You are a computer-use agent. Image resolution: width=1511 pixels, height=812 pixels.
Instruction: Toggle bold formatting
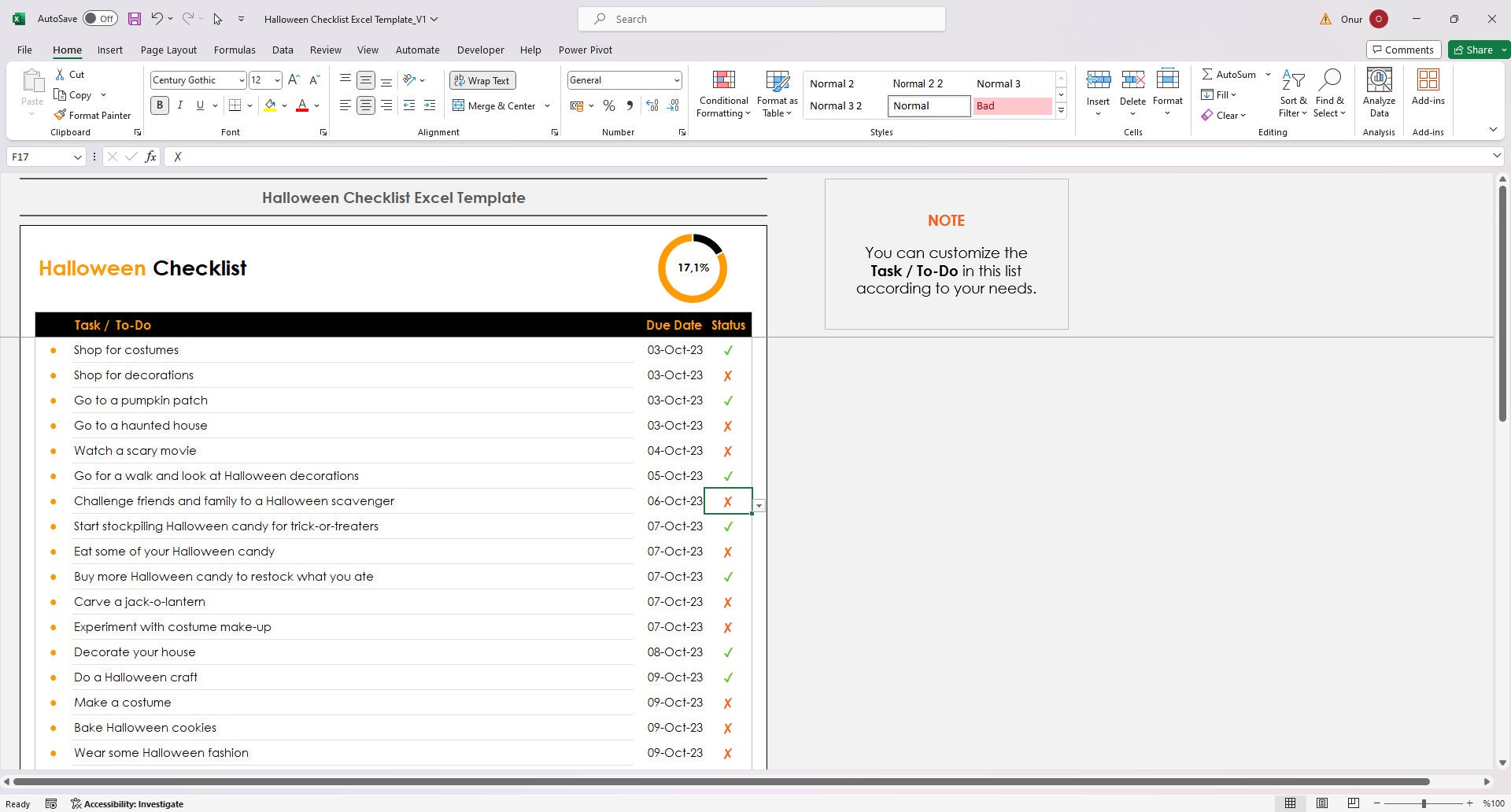tap(160, 105)
